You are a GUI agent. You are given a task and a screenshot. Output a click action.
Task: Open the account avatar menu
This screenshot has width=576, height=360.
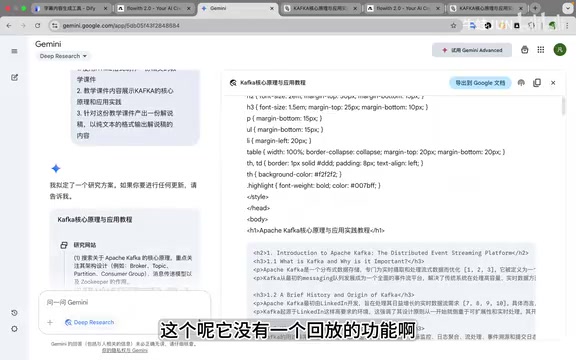[560, 50]
